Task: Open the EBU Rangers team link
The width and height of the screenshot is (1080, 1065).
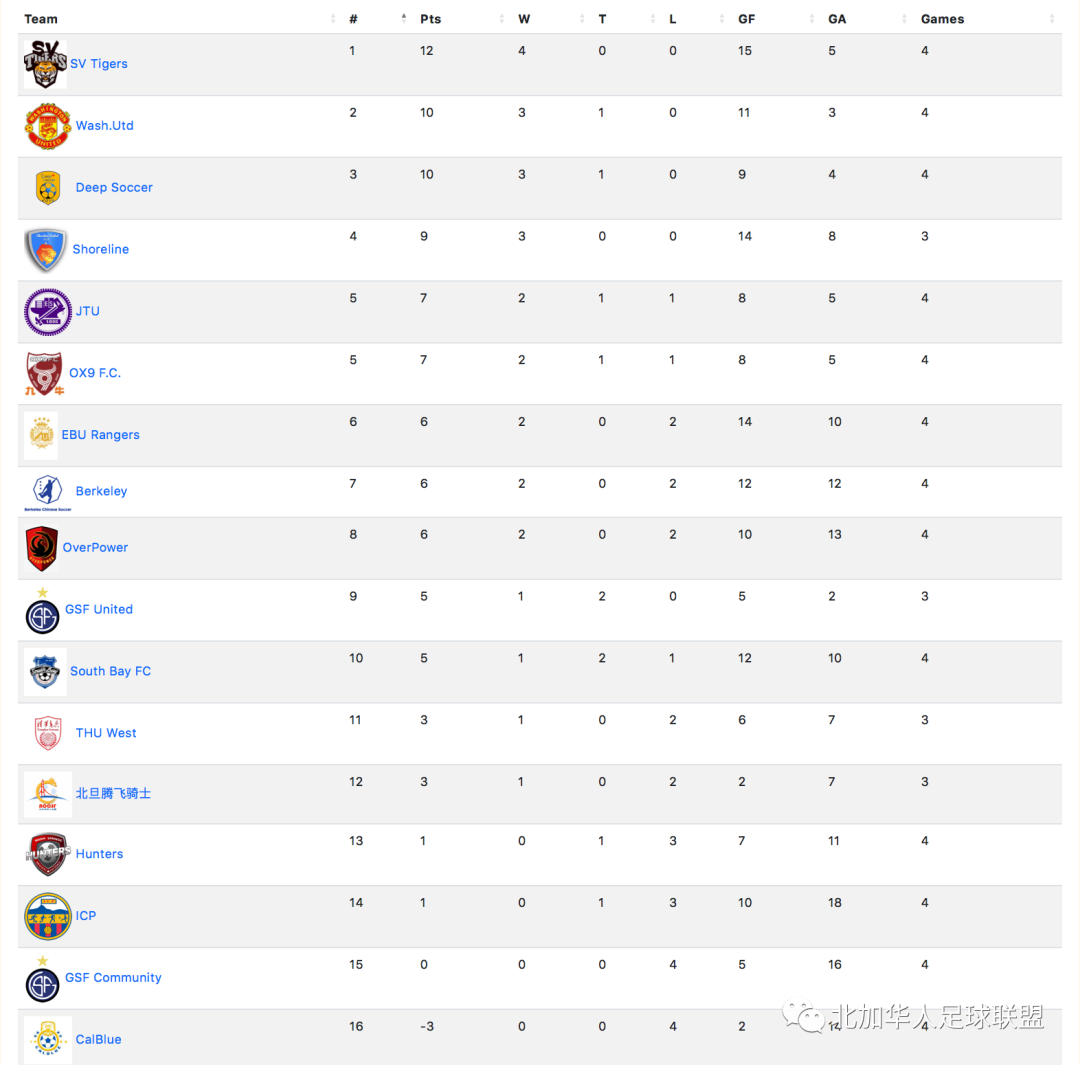Action: point(101,435)
